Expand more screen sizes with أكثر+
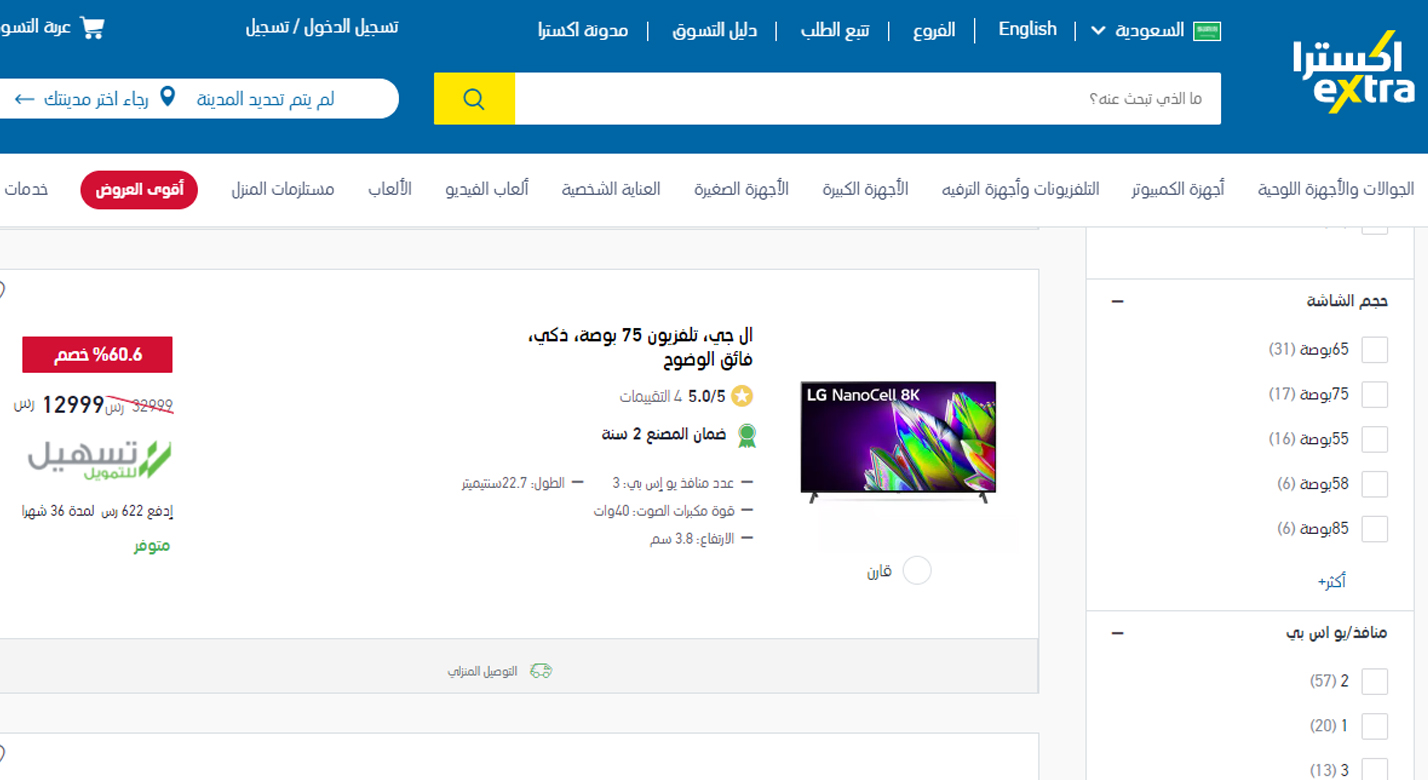This screenshot has height=780, width=1428. click(x=1332, y=581)
